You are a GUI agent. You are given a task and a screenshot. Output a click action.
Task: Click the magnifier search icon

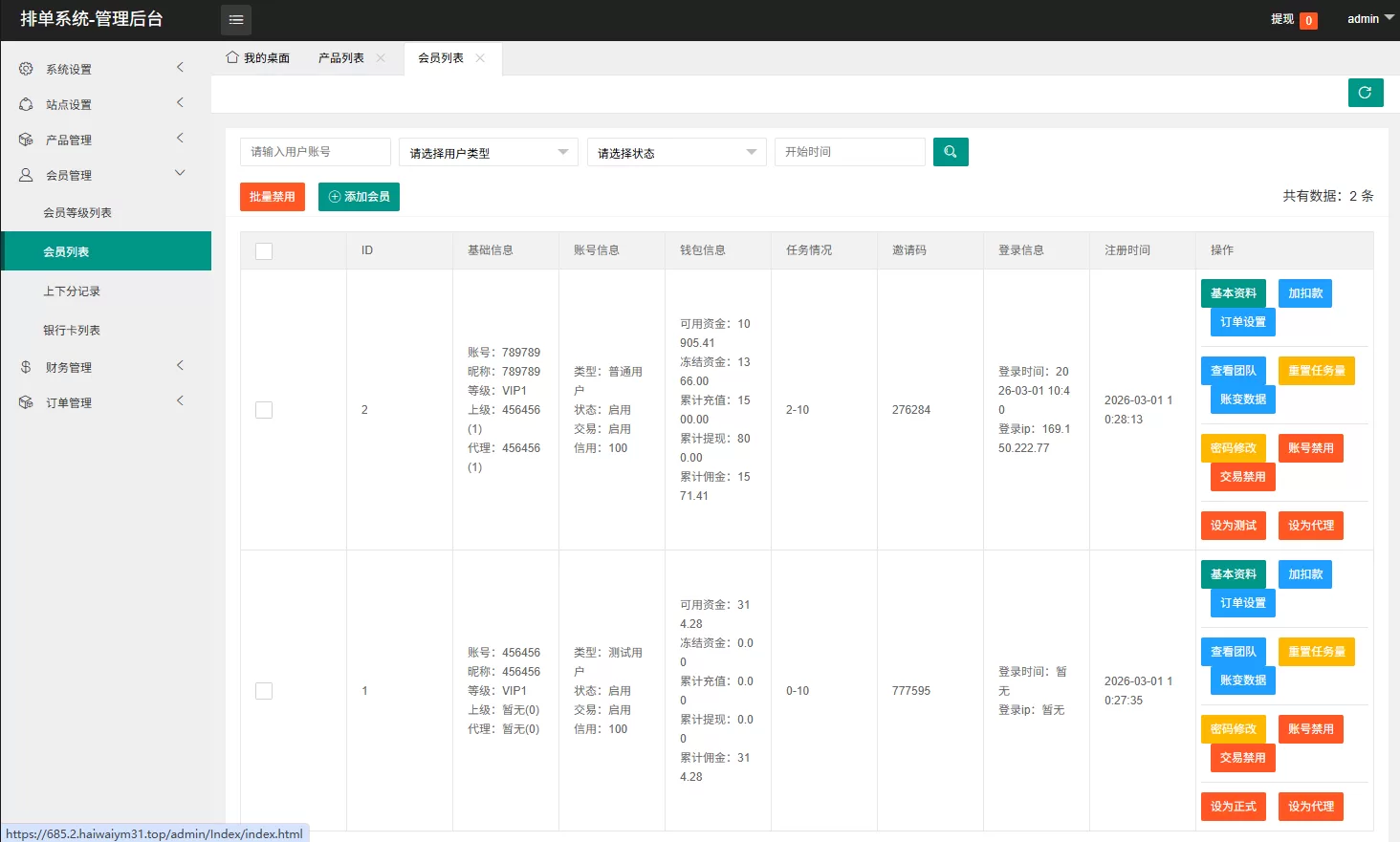(950, 151)
